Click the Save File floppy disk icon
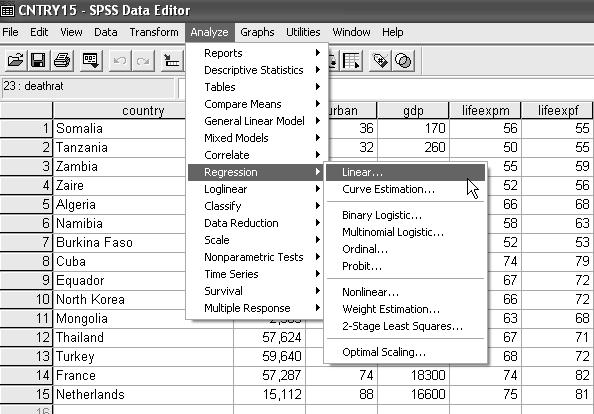The image size is (594, 414). tap(38, 61)
